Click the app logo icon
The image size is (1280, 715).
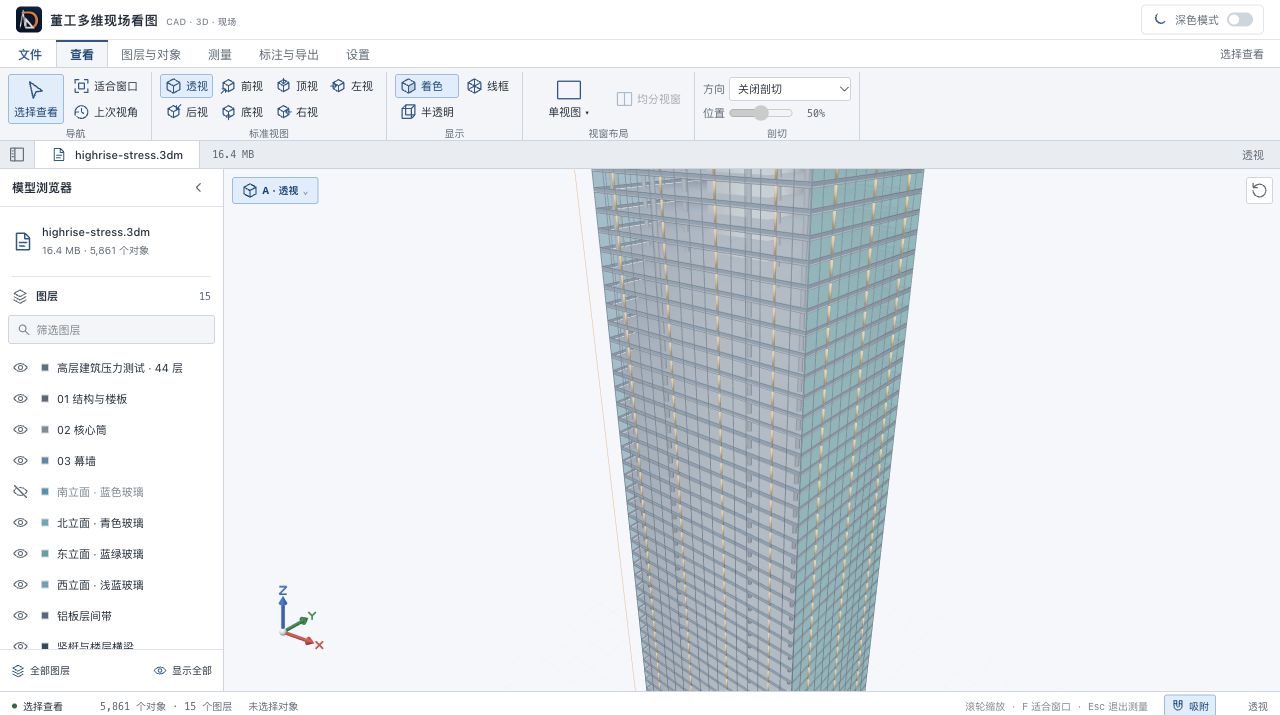pos(29,20)
